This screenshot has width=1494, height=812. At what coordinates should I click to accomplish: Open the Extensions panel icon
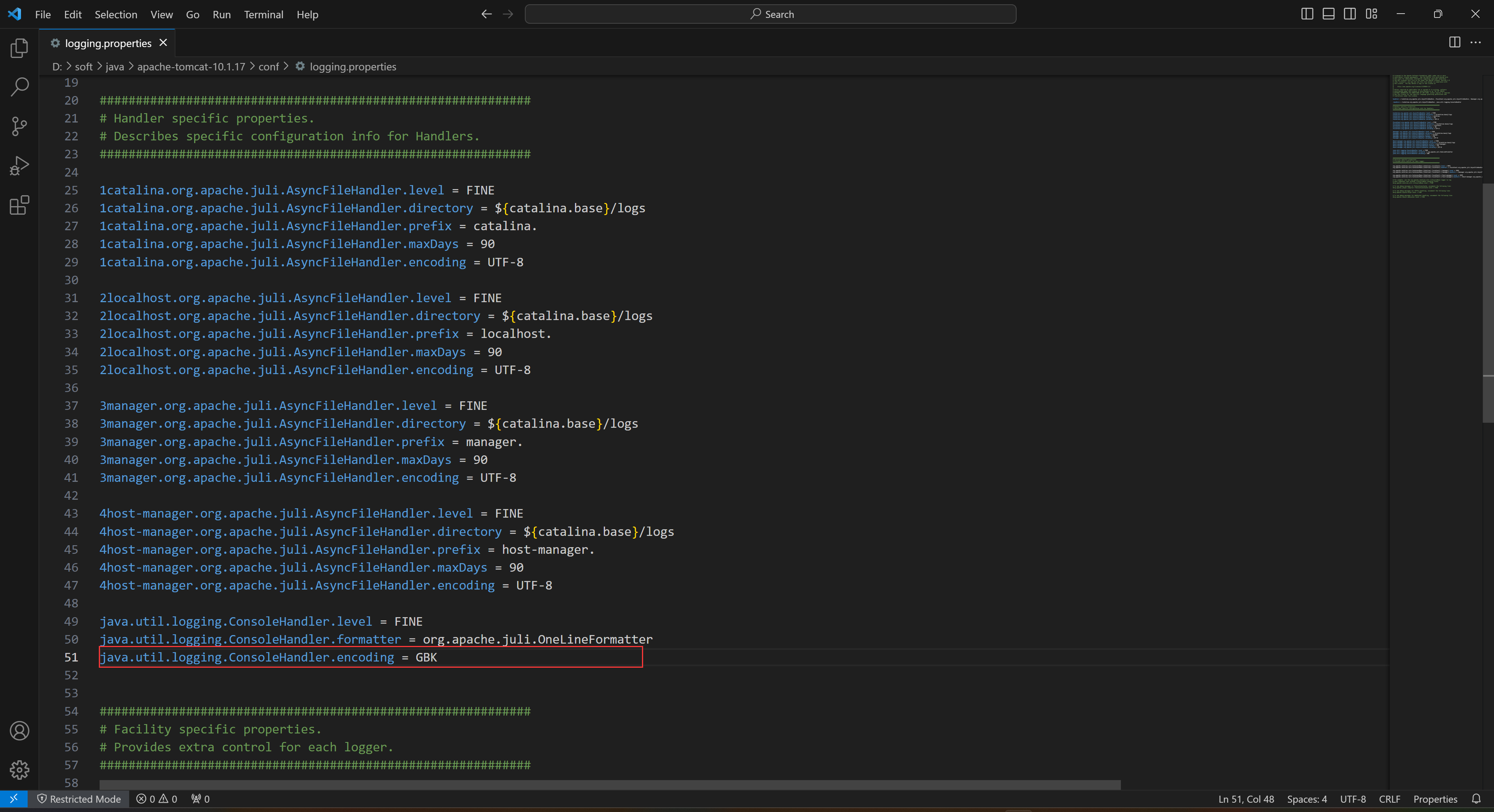click(x=20, y=205)
